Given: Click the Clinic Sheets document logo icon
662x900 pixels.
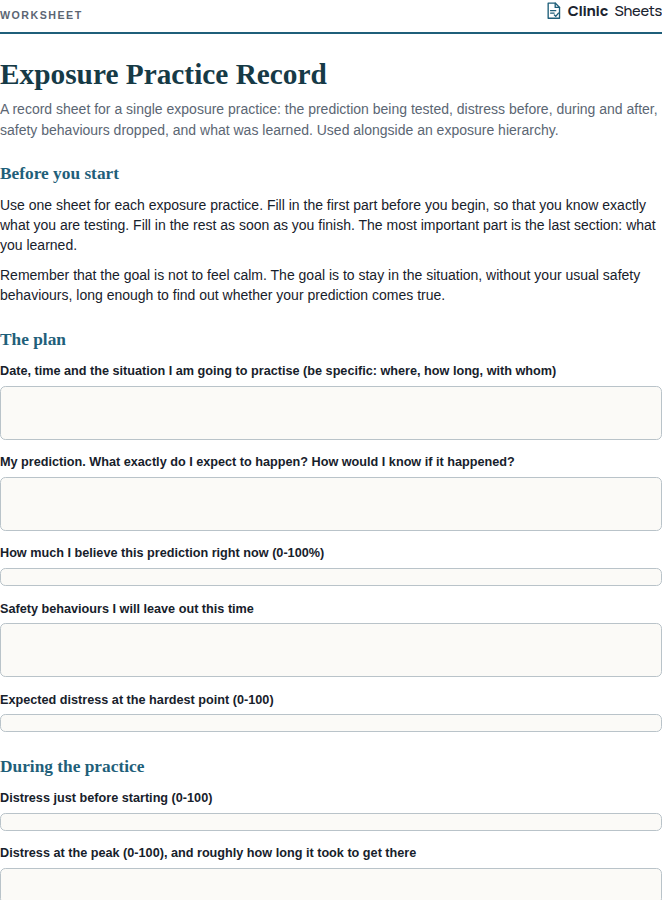Looking at the screenshot, I should (x=553, y=11).
